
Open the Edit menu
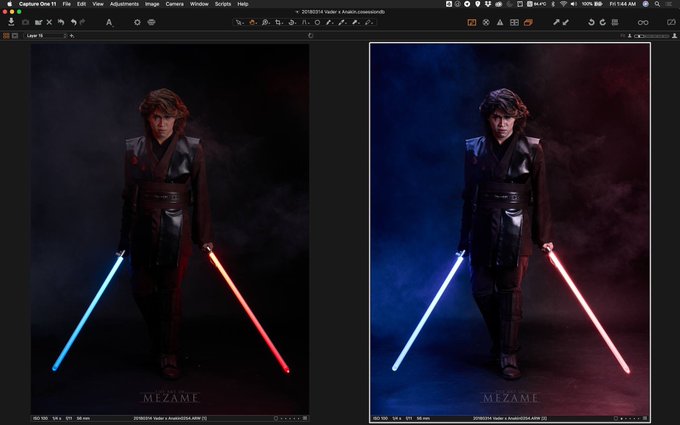click(82, 4)
